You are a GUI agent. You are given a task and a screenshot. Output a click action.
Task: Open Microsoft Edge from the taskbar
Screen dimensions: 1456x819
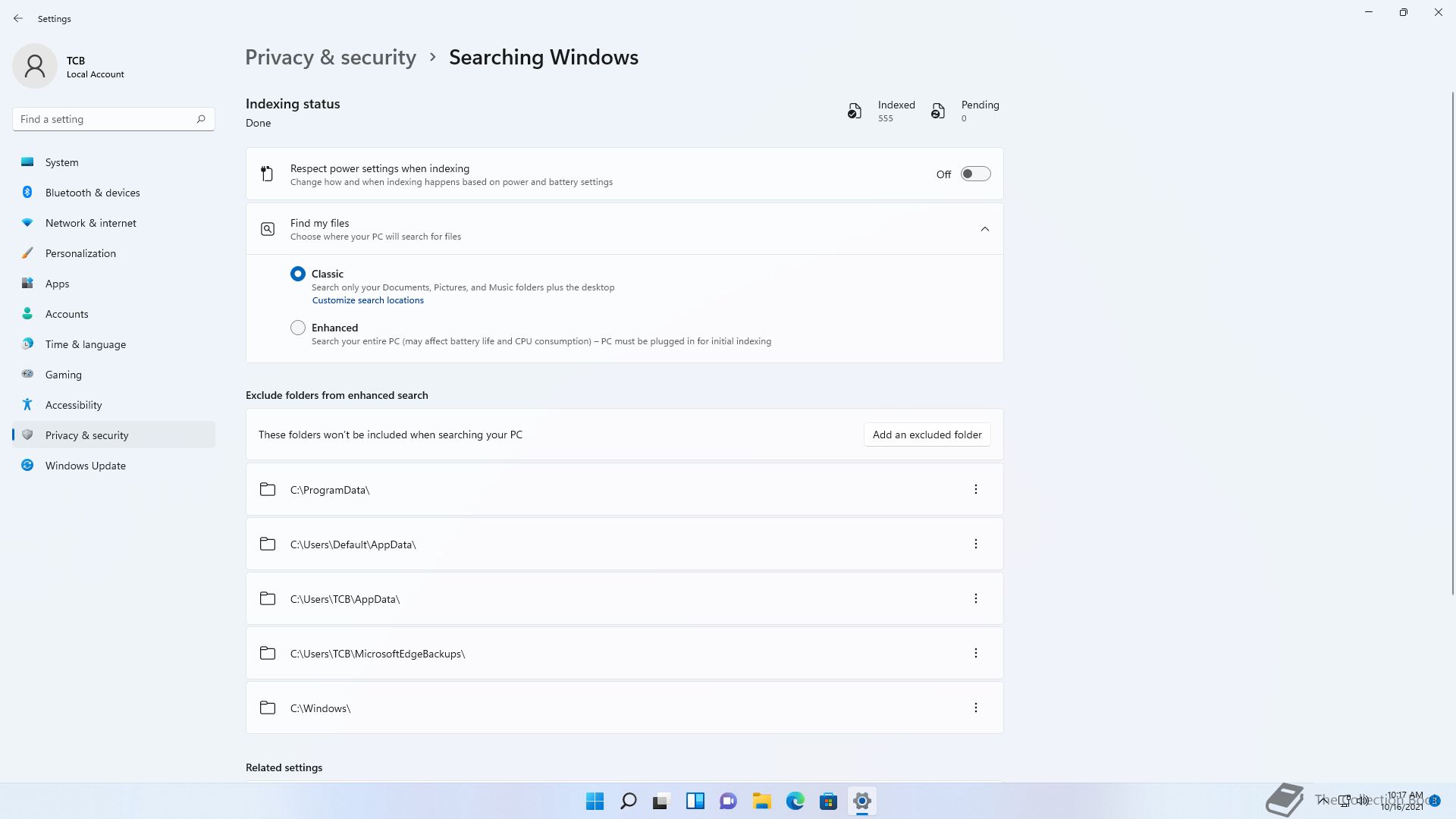795,801
